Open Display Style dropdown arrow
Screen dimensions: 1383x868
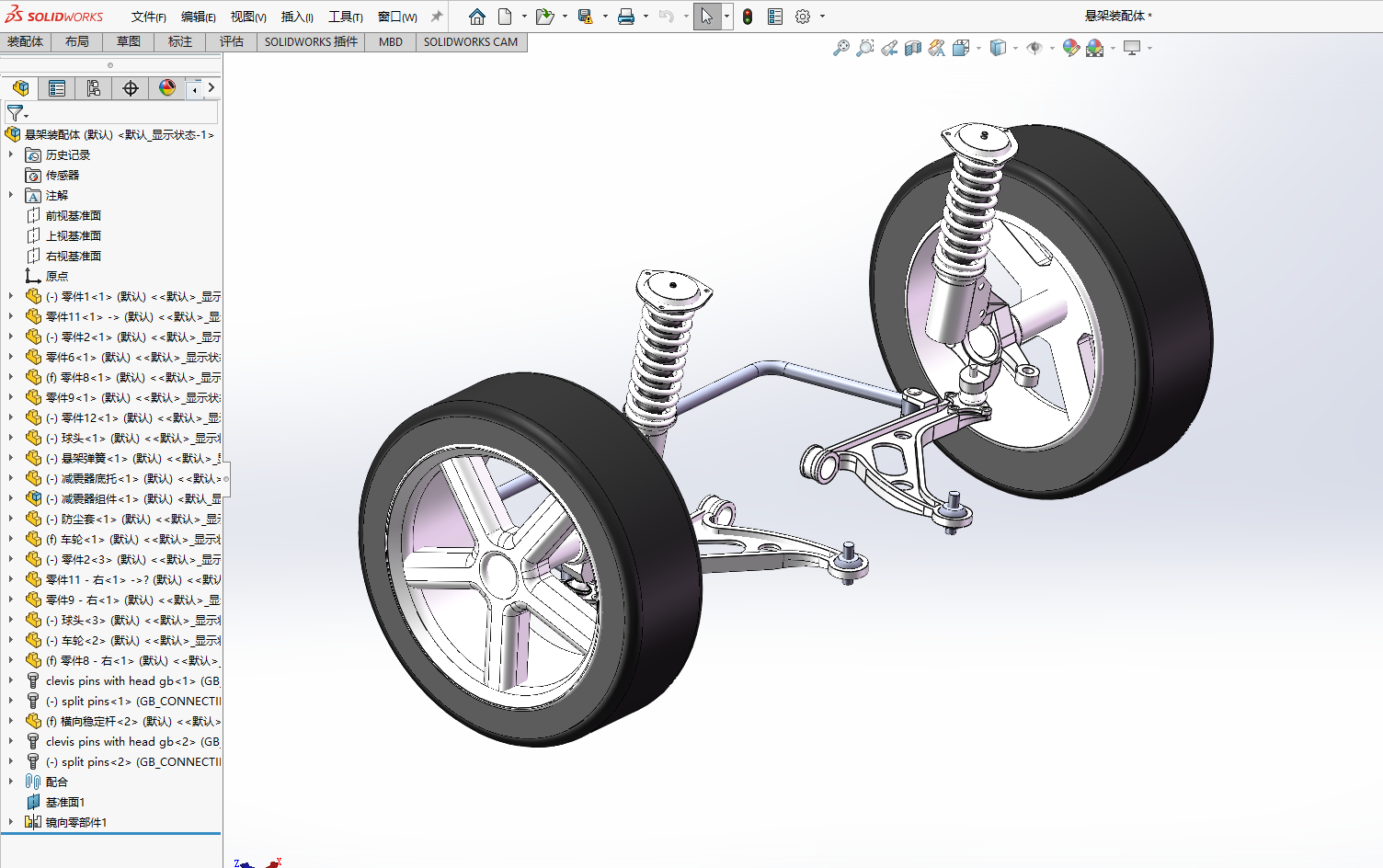coord(1015,48)
